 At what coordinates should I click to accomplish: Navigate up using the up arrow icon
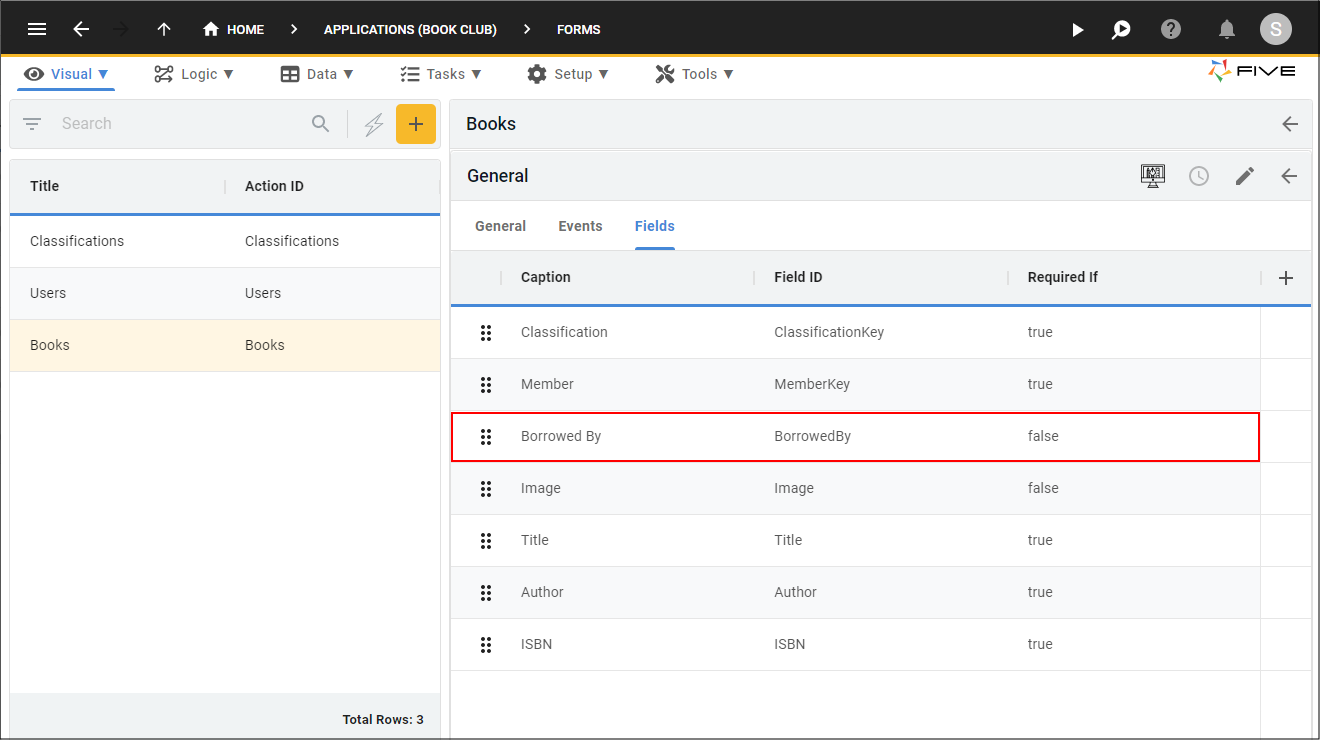click(164, 29)
